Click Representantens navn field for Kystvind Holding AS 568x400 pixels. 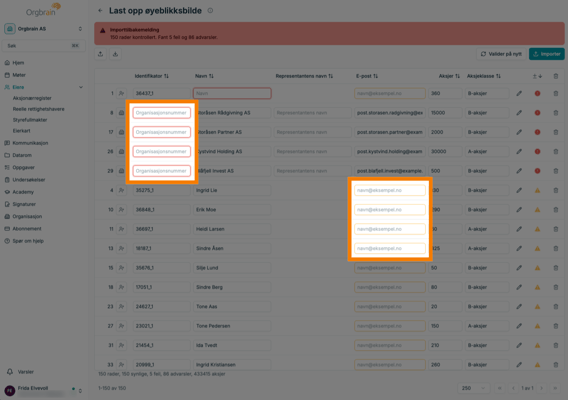[x=312, y=151]
